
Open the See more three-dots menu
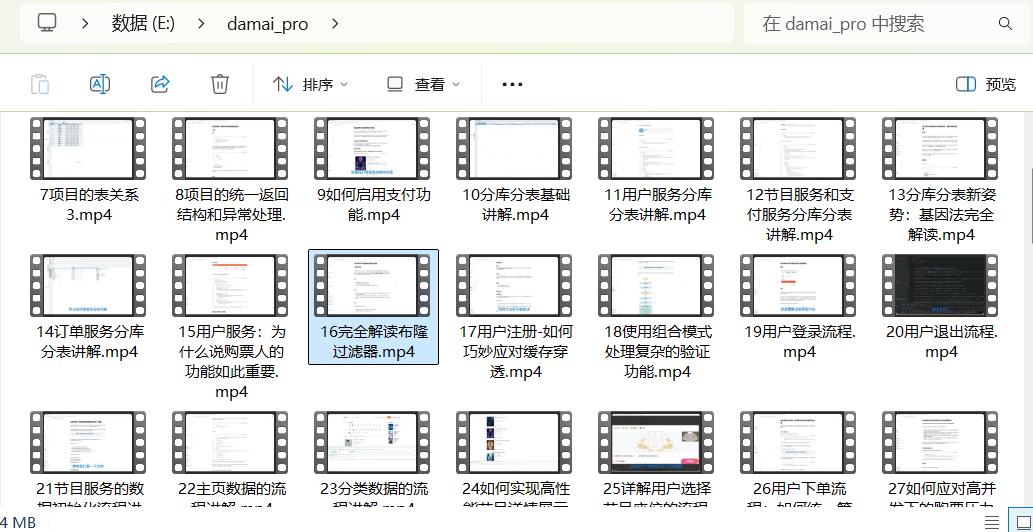pyautogui.click(x=512, y=84)
